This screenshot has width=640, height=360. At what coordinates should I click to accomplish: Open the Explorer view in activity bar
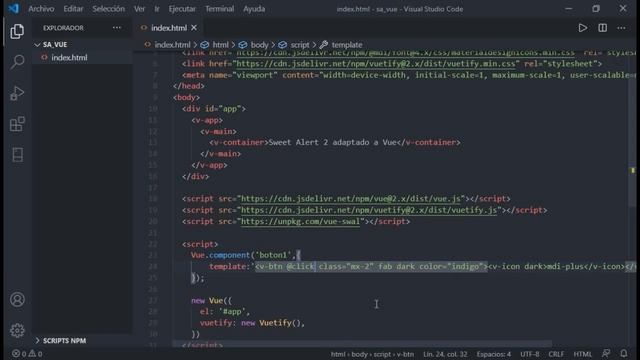(17, 31)
